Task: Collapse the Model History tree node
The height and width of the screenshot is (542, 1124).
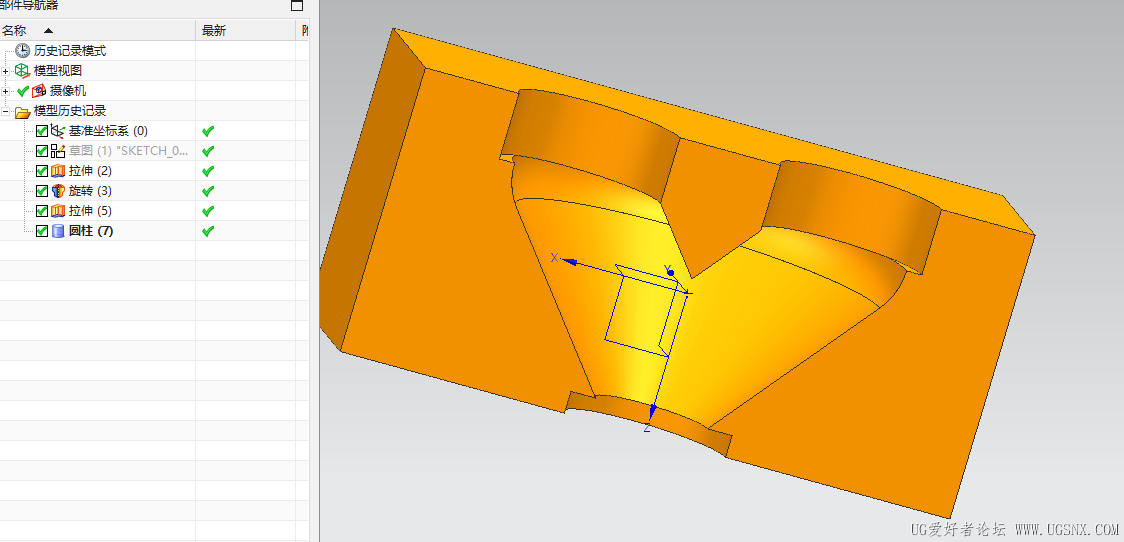Action: coord(6,111)
